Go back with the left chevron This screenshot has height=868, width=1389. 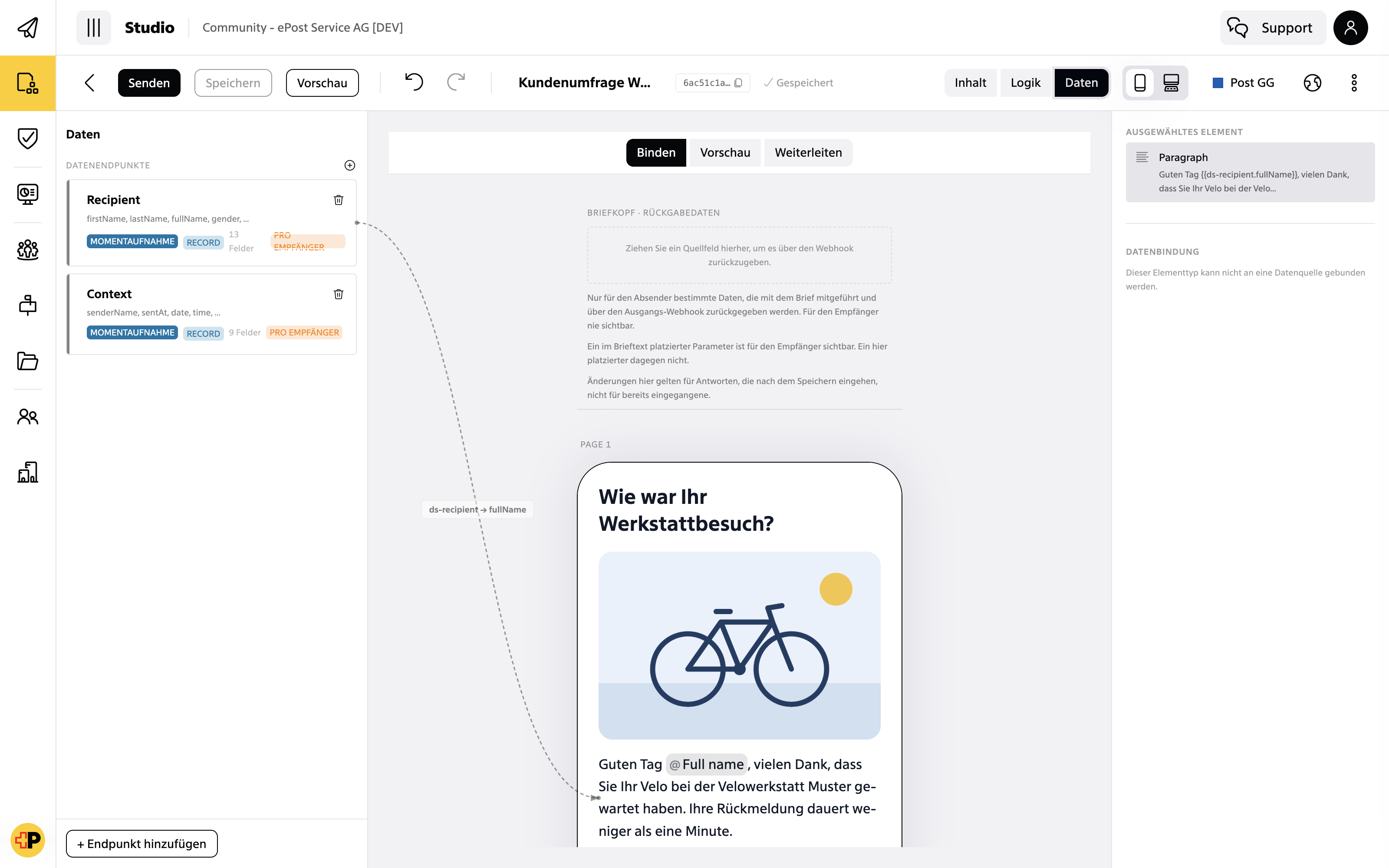tap(89, 82)
